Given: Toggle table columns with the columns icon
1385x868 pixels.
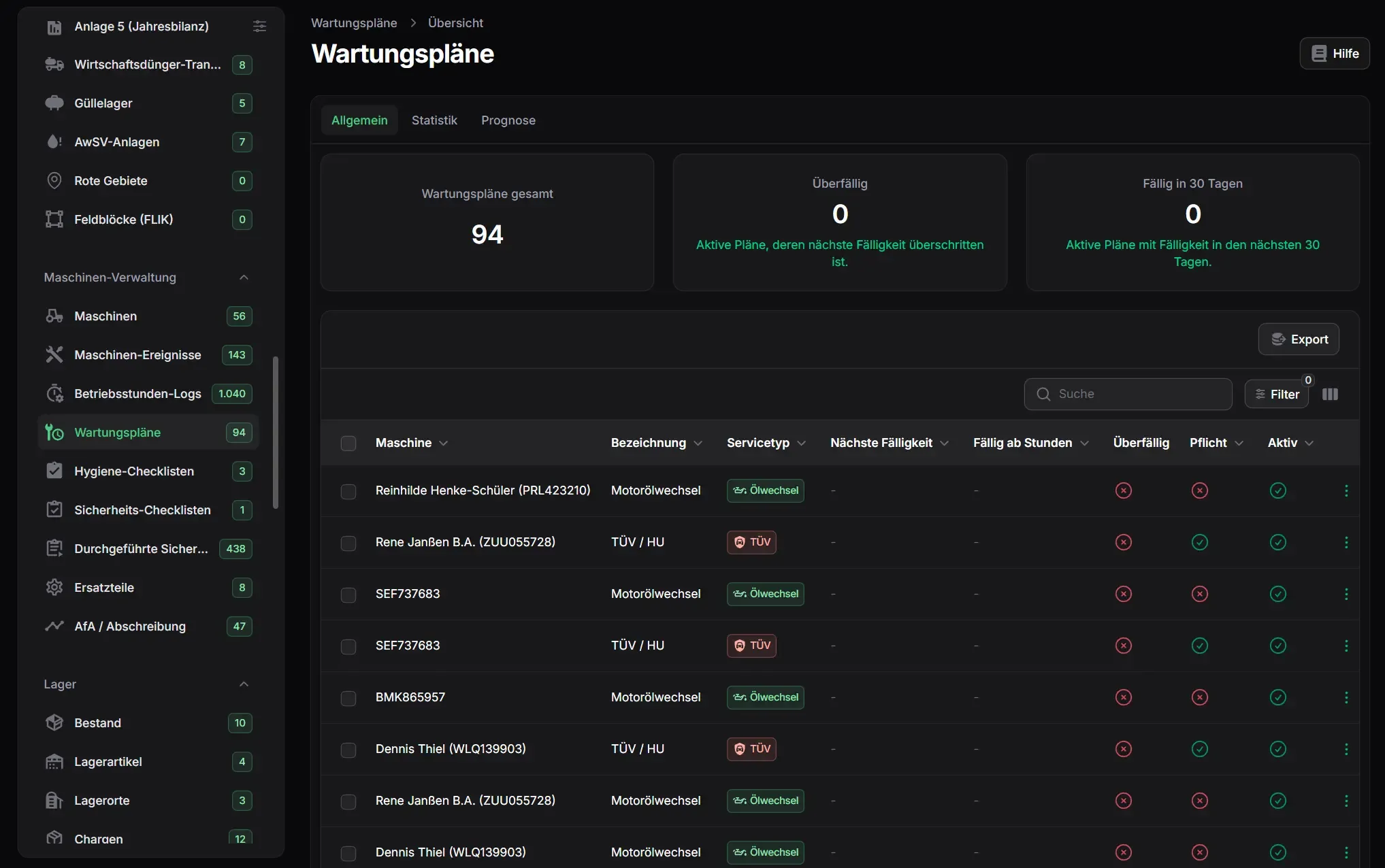Looking at the screenshot, I should [x=1330, y=395].
